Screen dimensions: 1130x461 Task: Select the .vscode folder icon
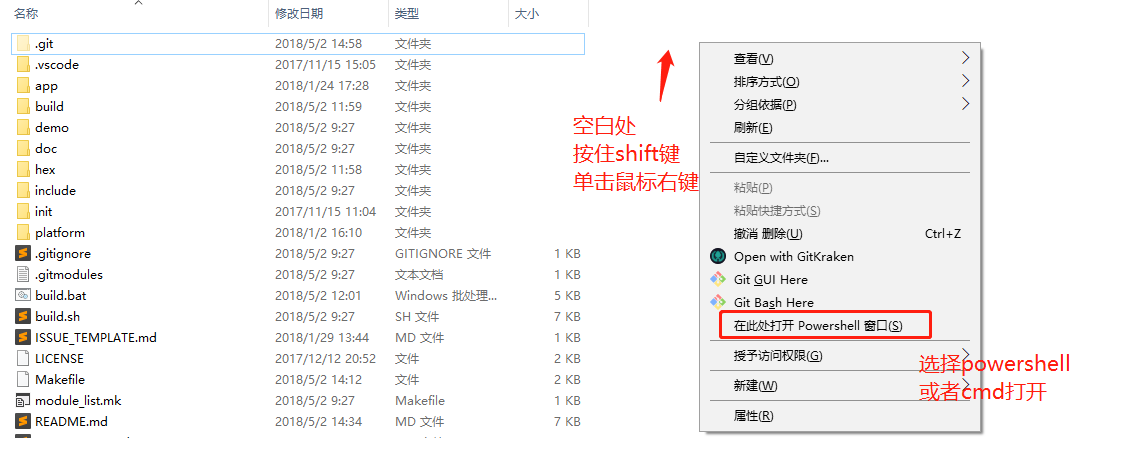22,65
